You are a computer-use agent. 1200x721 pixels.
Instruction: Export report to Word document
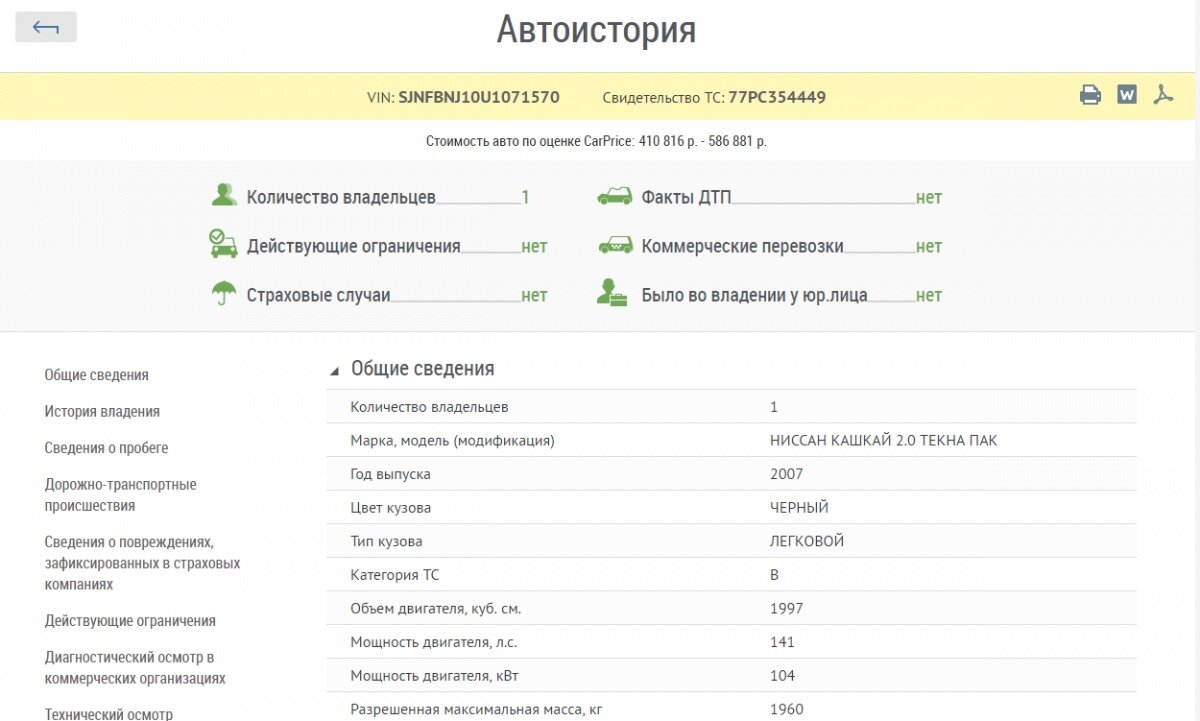1127,96
